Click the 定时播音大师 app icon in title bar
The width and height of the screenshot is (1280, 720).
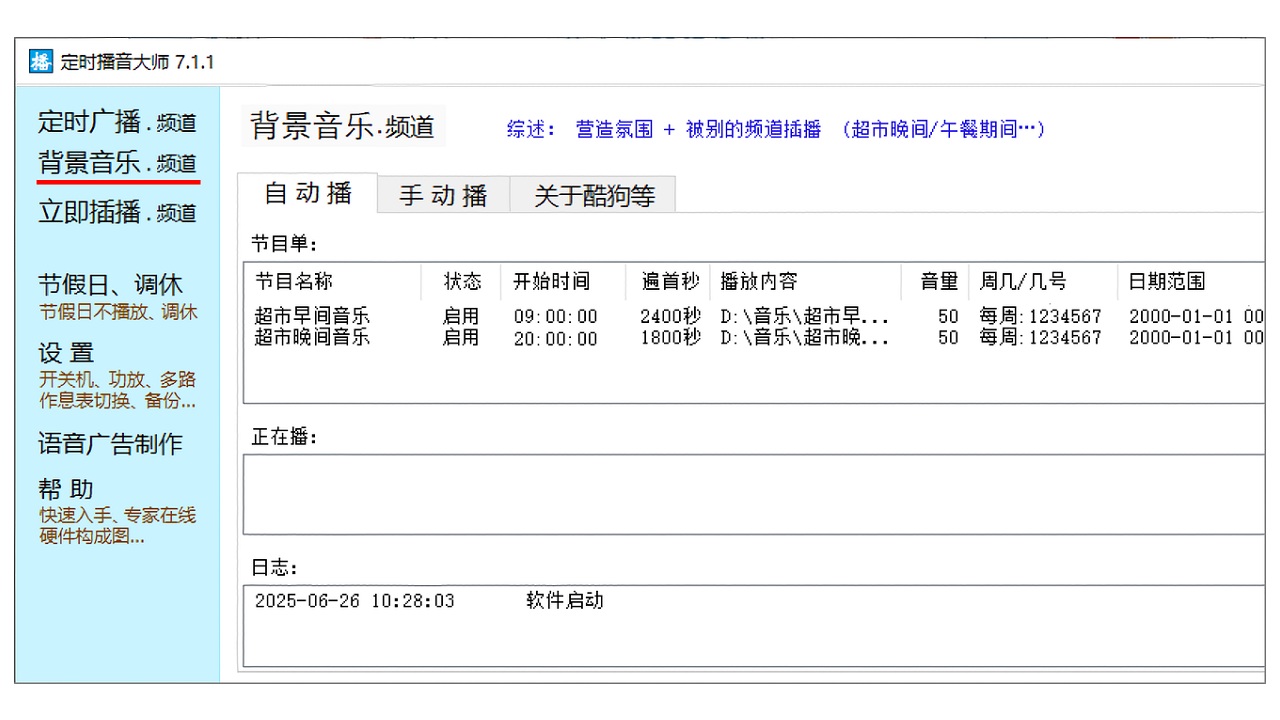coord(40,61)
